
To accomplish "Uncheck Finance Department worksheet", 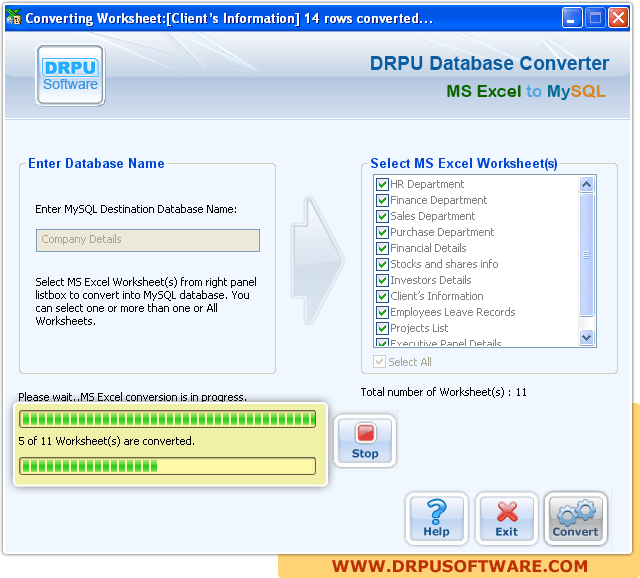I will [382, 200].
